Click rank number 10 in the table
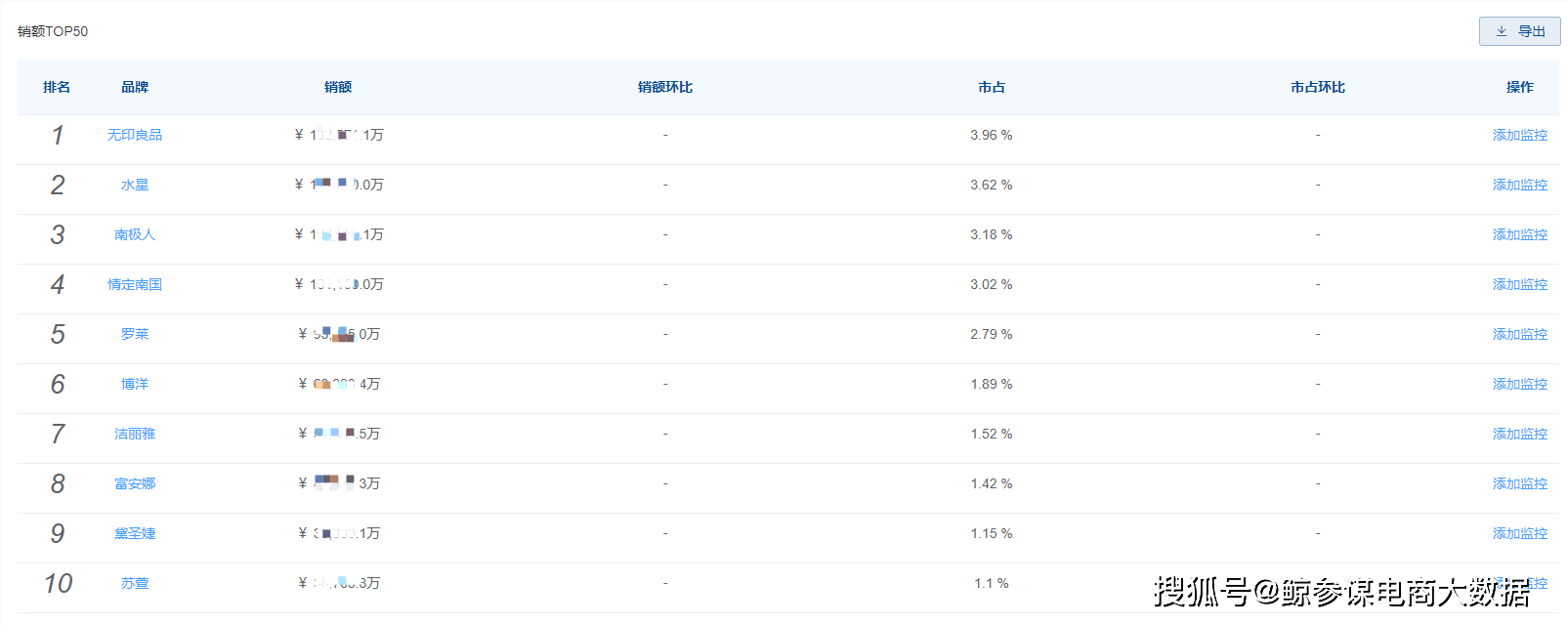This screenshot has width=1568, height=625. point(58,583)
